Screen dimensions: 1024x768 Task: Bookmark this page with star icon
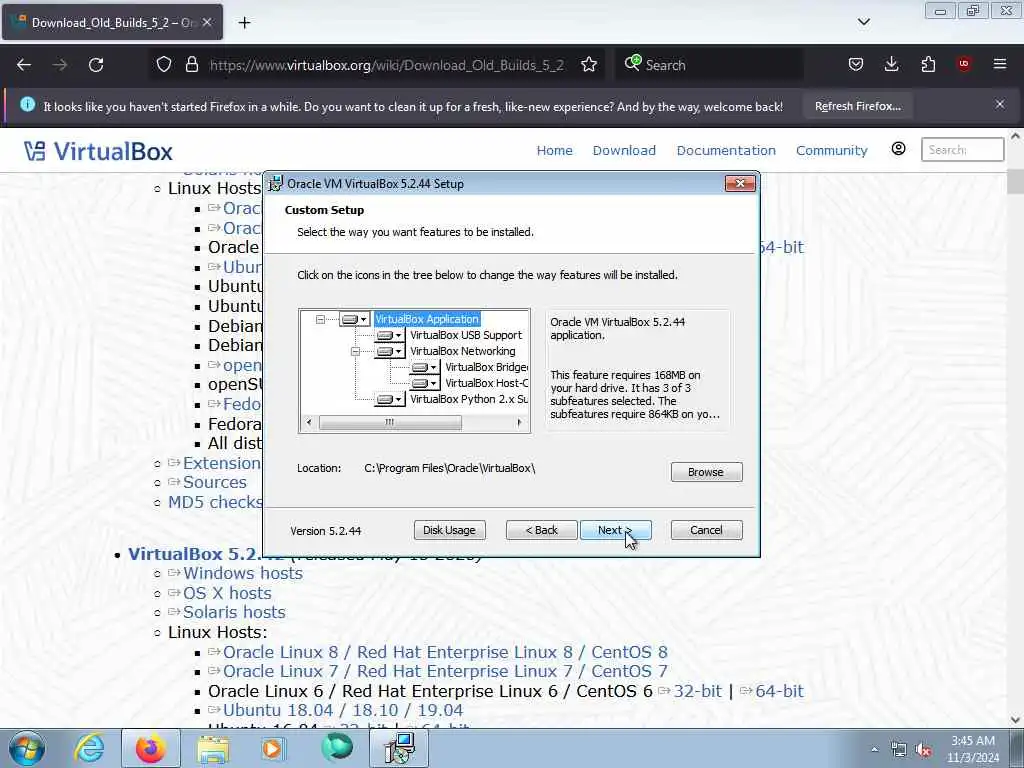[x=589, y=65]
